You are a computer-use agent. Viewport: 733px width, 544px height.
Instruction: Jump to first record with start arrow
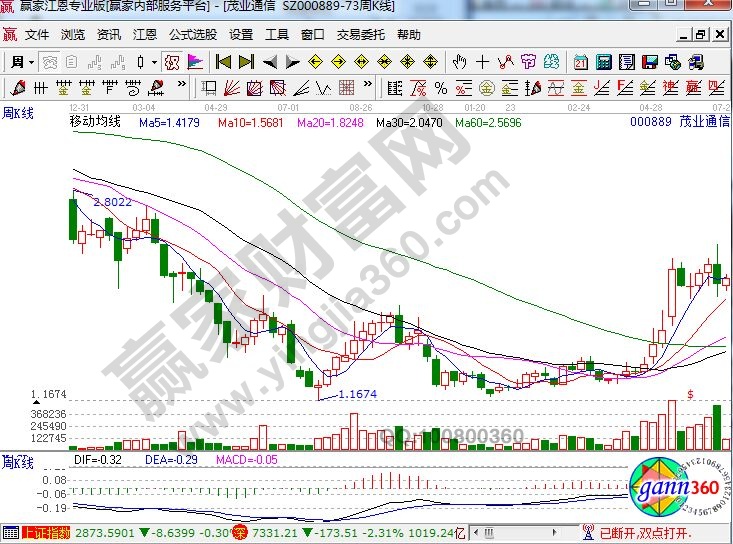click(x=223, y=61)
